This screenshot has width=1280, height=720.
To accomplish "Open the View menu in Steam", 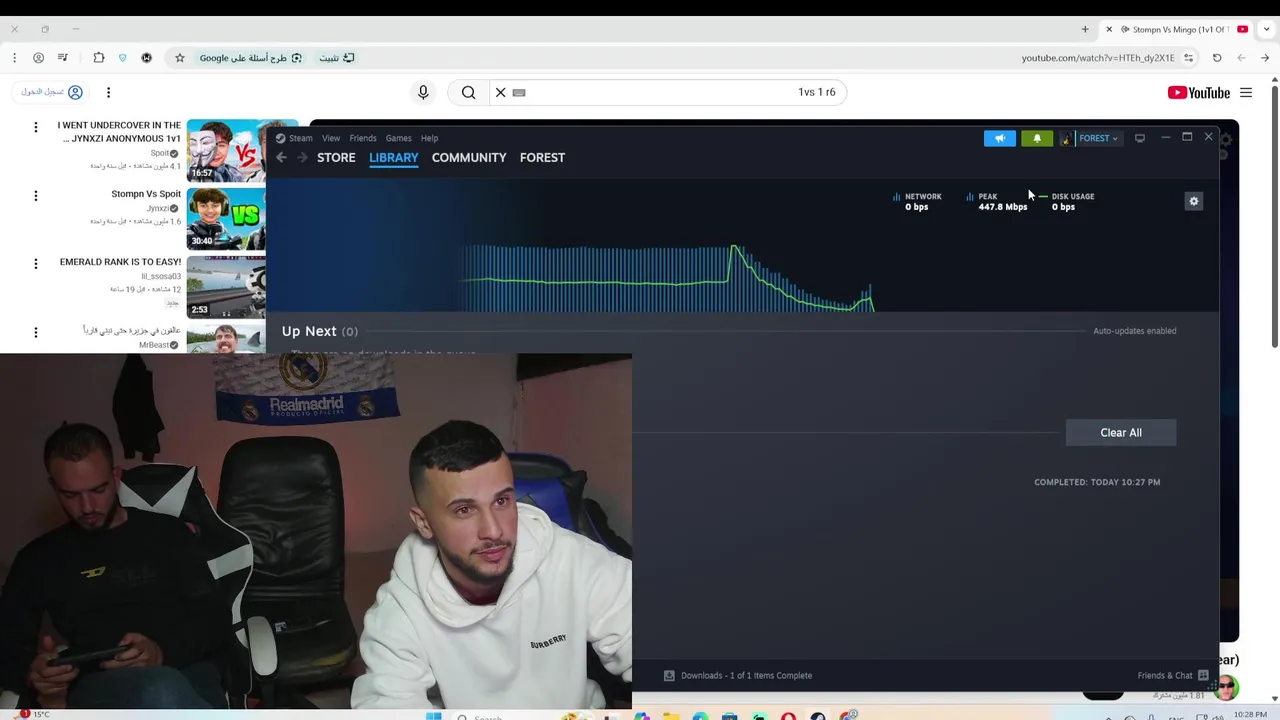I will click(331, 138).
